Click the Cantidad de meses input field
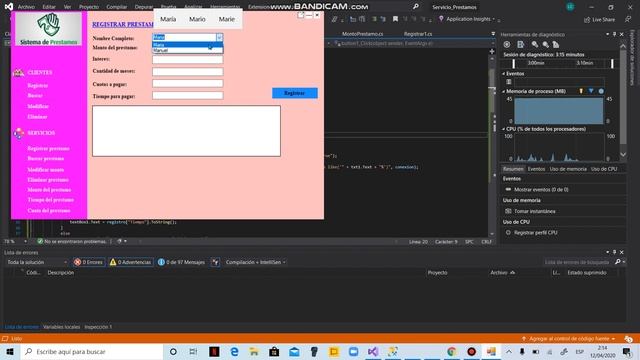 [187, 71]
